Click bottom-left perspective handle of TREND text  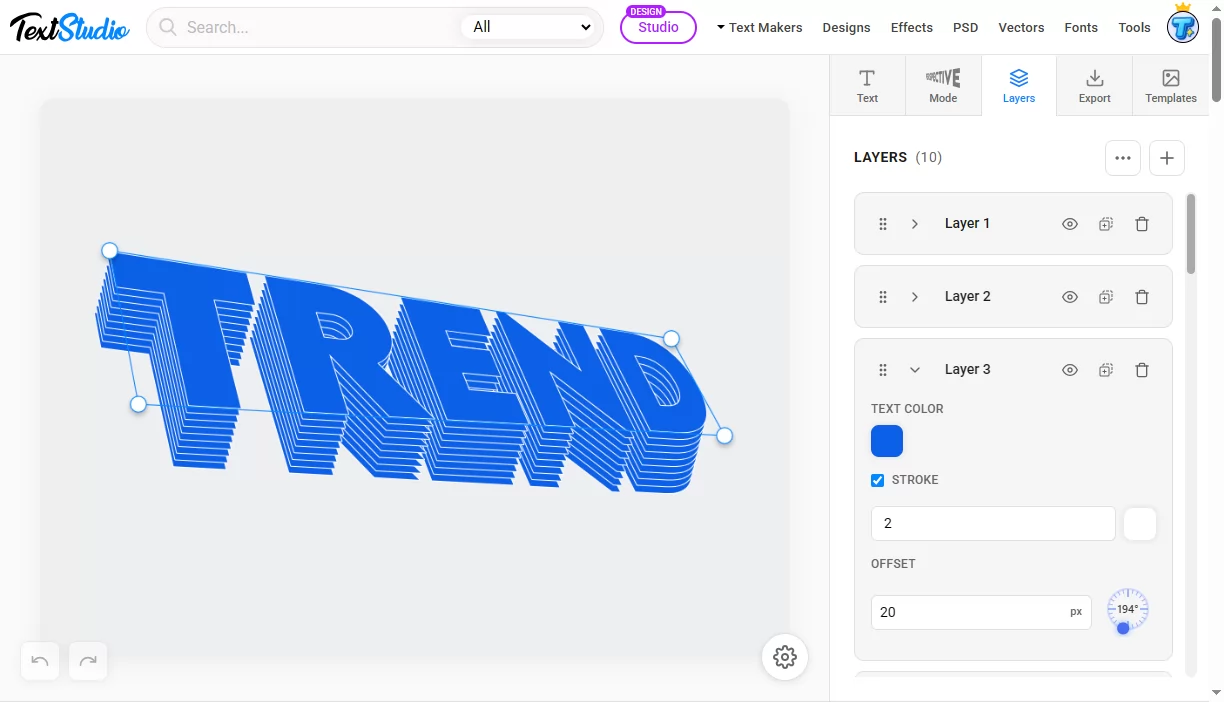click(139, 404)
